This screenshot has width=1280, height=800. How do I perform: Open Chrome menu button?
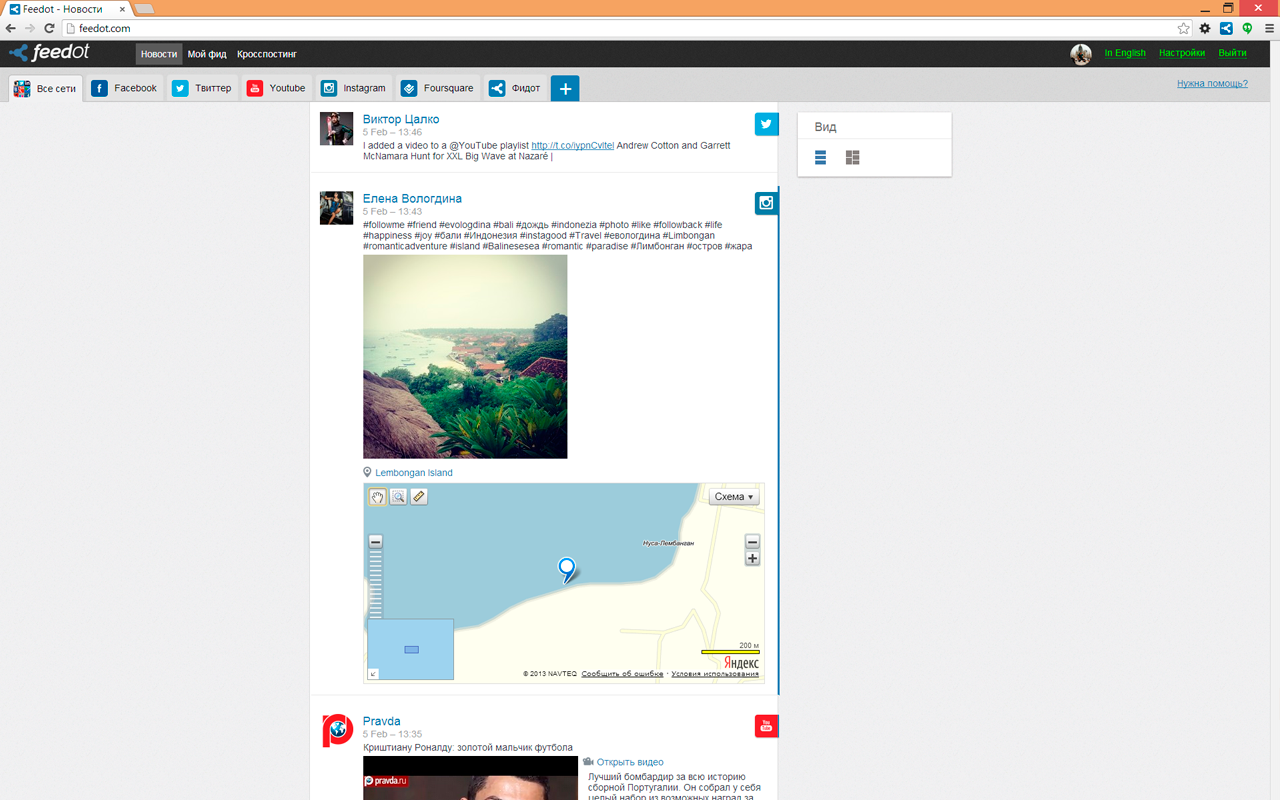pyautogui.click(x=1268, y=28)
